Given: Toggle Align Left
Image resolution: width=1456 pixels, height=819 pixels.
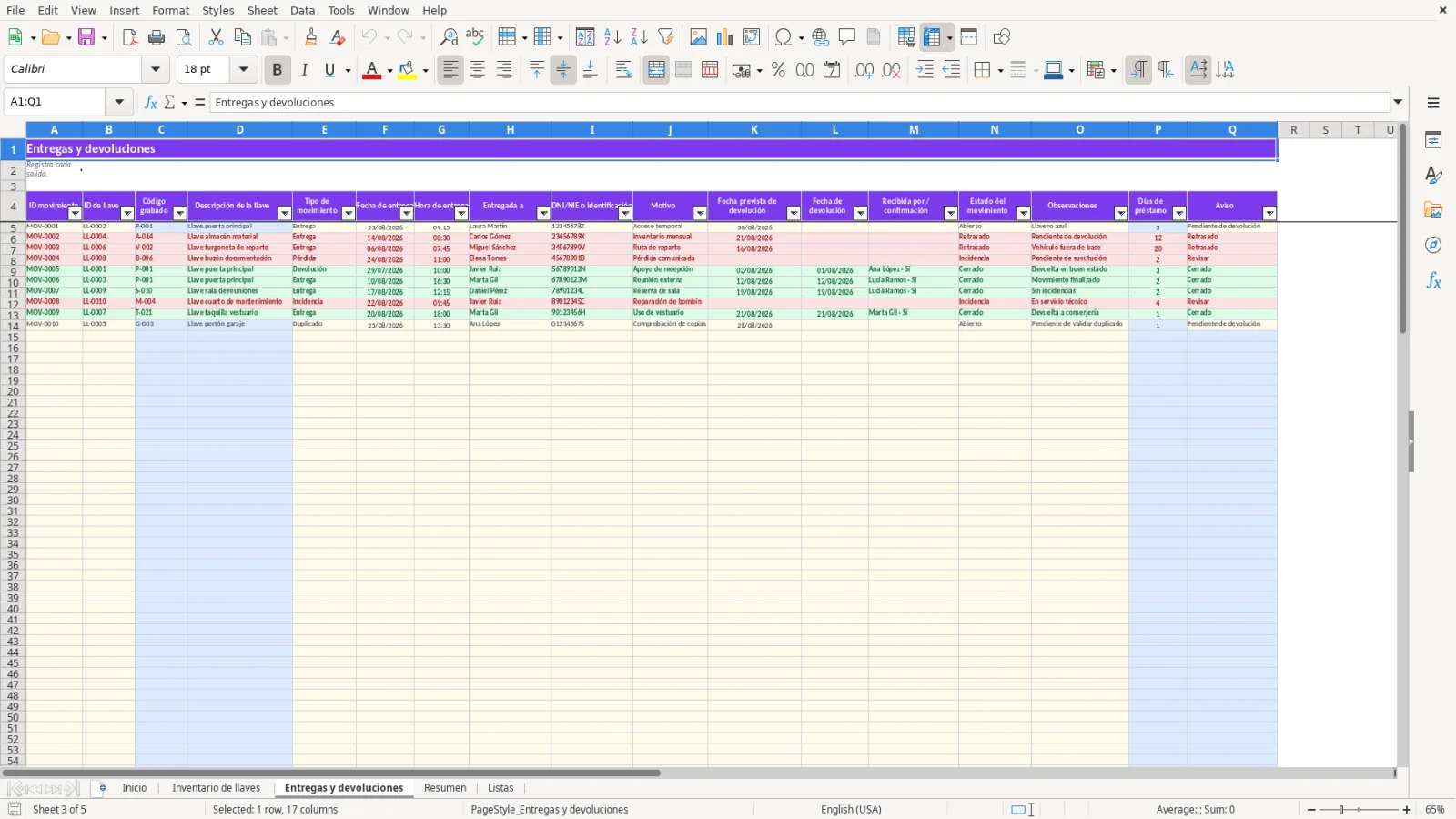Looking at the screenshot, I should [x=450, y=70].
